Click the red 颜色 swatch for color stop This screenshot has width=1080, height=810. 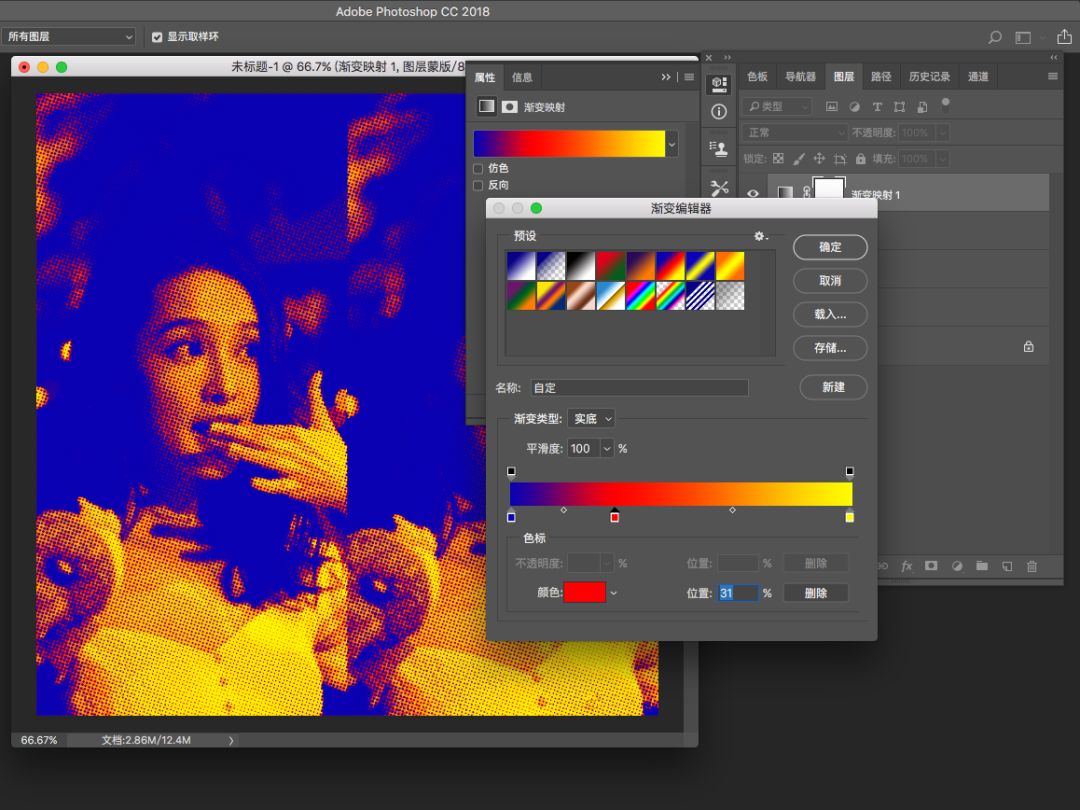point(585,593)
